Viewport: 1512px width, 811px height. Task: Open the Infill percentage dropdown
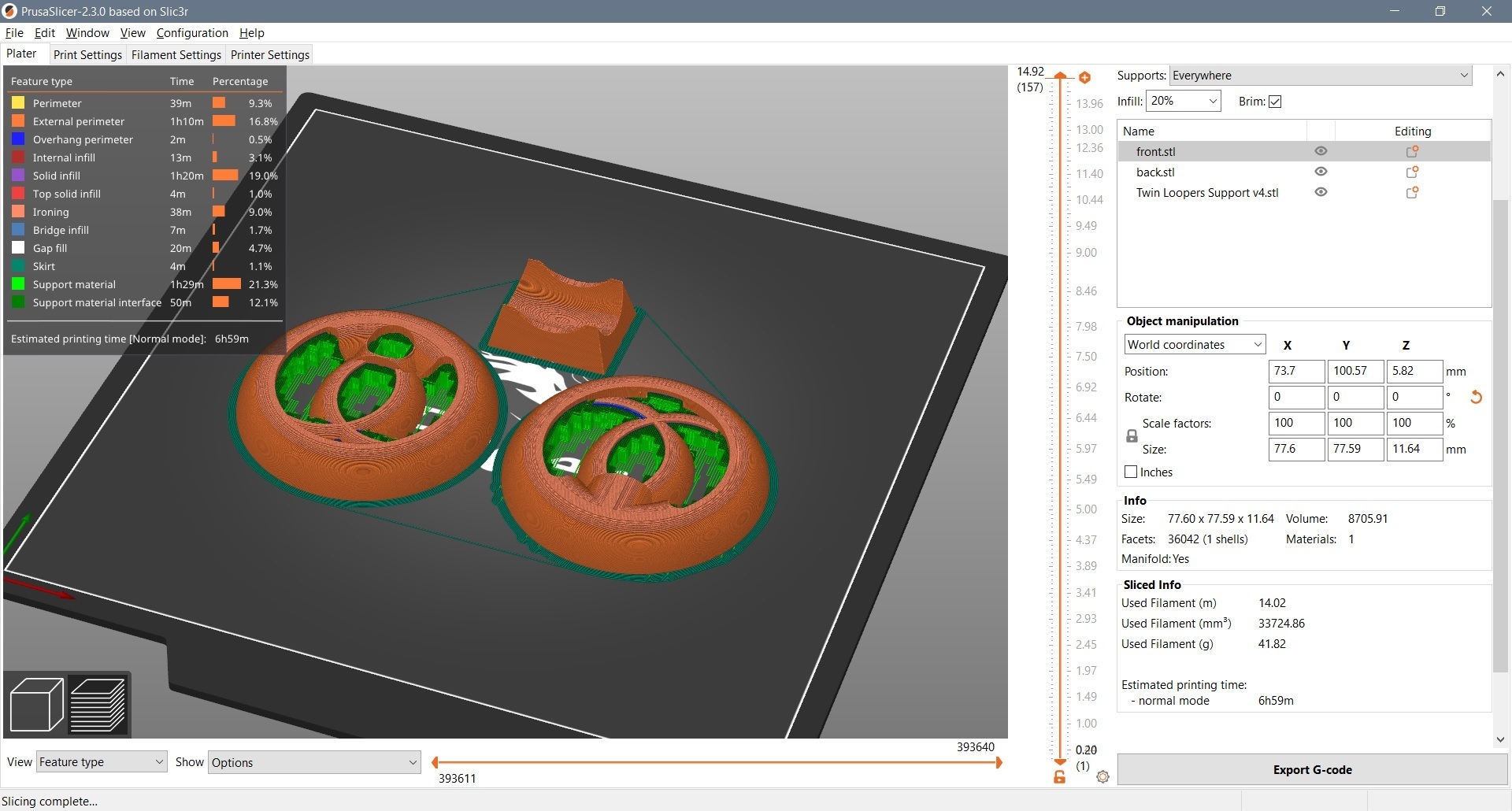(1183, 101)
